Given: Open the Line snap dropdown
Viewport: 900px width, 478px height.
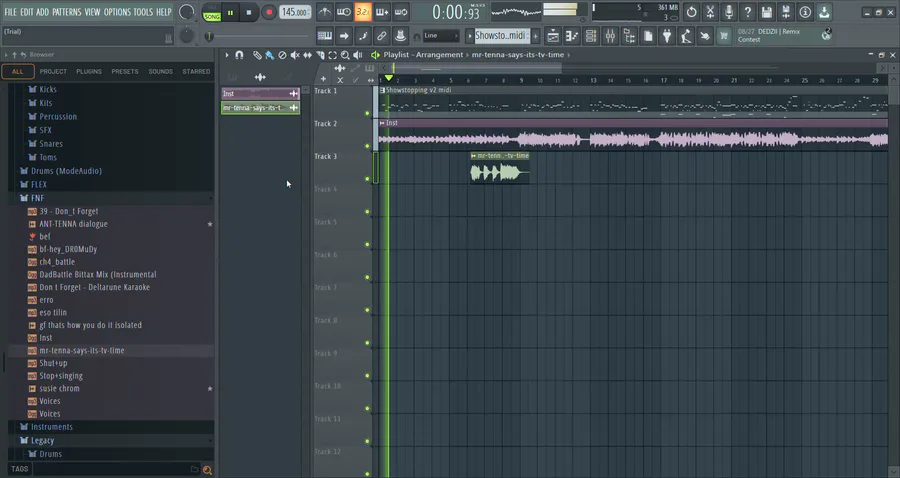Looking at the screenshot, I should (441, 36).
